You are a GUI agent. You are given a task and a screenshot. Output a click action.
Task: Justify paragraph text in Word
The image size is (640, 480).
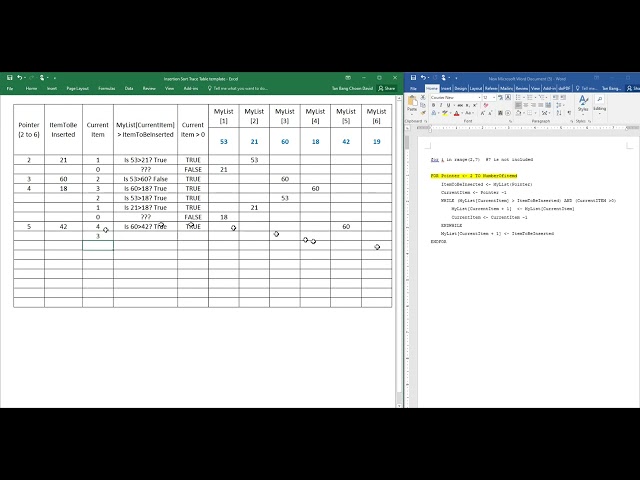(540, 105)
